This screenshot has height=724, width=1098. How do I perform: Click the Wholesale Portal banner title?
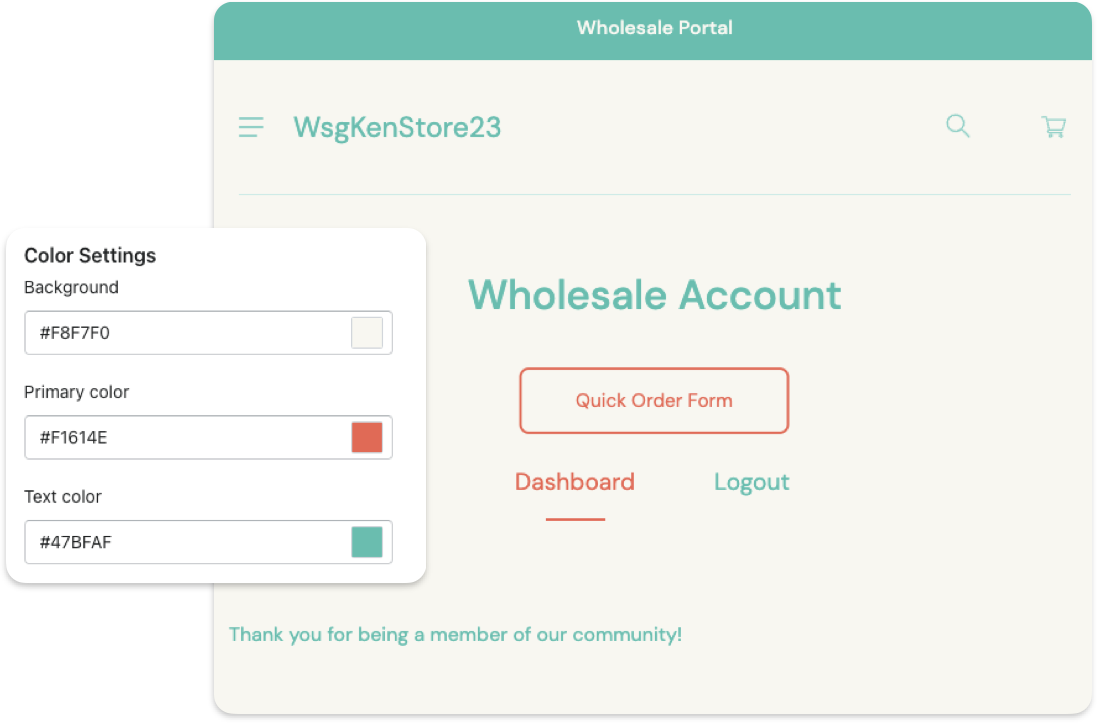[x=655, y=28]
